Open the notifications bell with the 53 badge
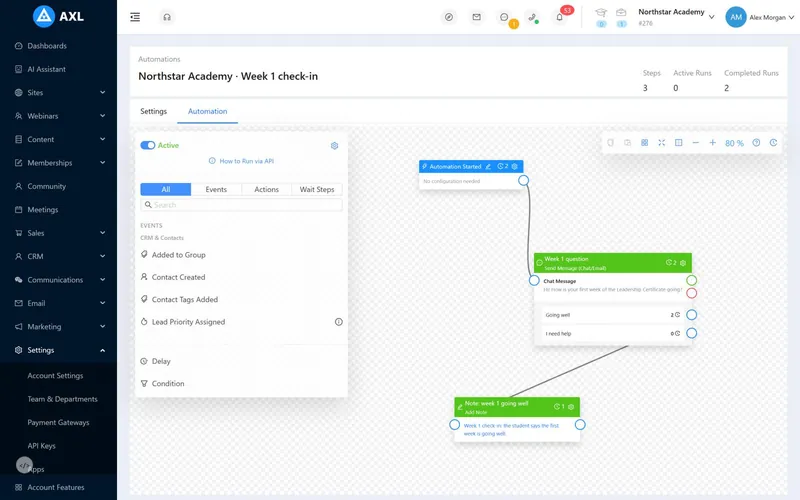The height and width of the screenshot is (500, 800). (560, 17)
